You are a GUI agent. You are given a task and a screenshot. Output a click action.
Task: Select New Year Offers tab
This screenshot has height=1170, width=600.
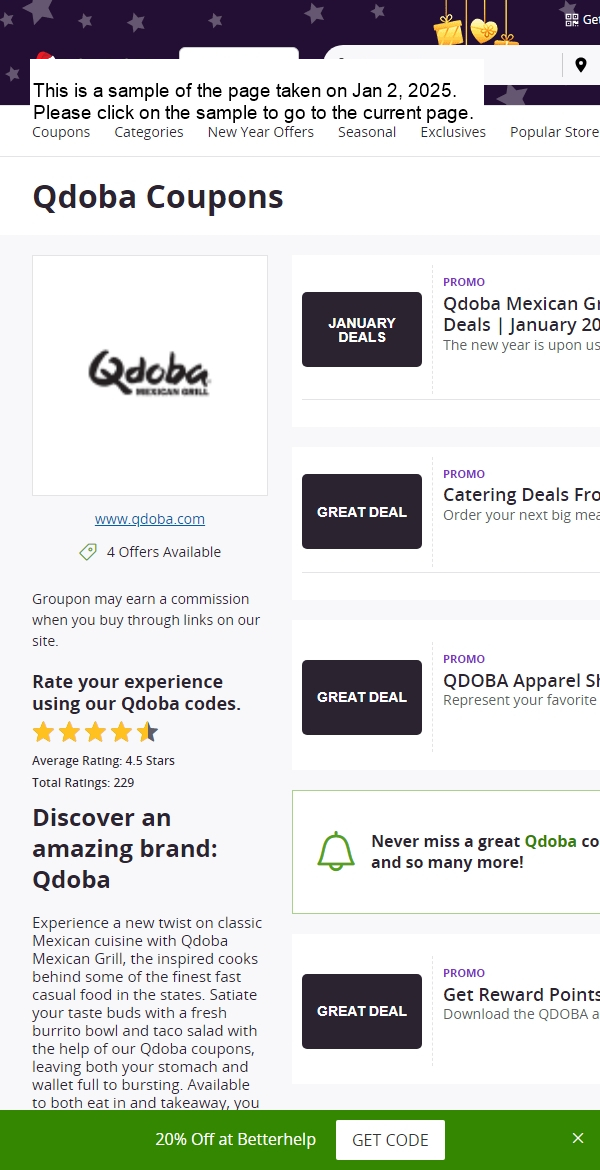pos(260,132)
